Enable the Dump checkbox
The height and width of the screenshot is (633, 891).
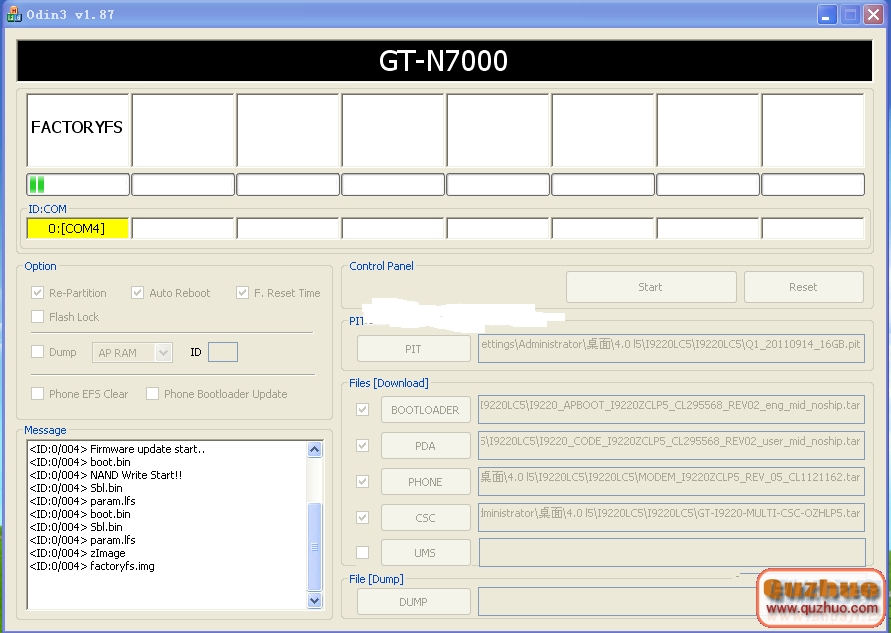38,352
